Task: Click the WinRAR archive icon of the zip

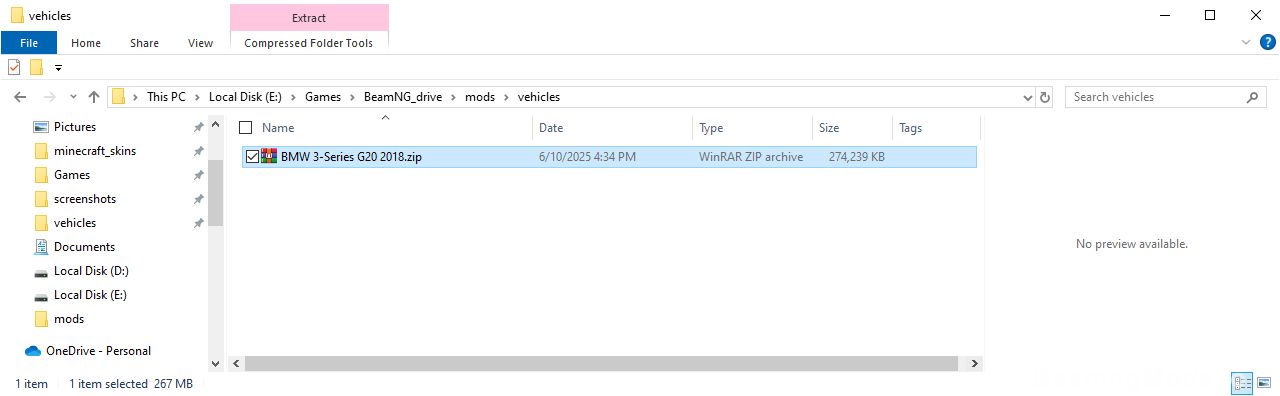Action: tap(269, 156)
